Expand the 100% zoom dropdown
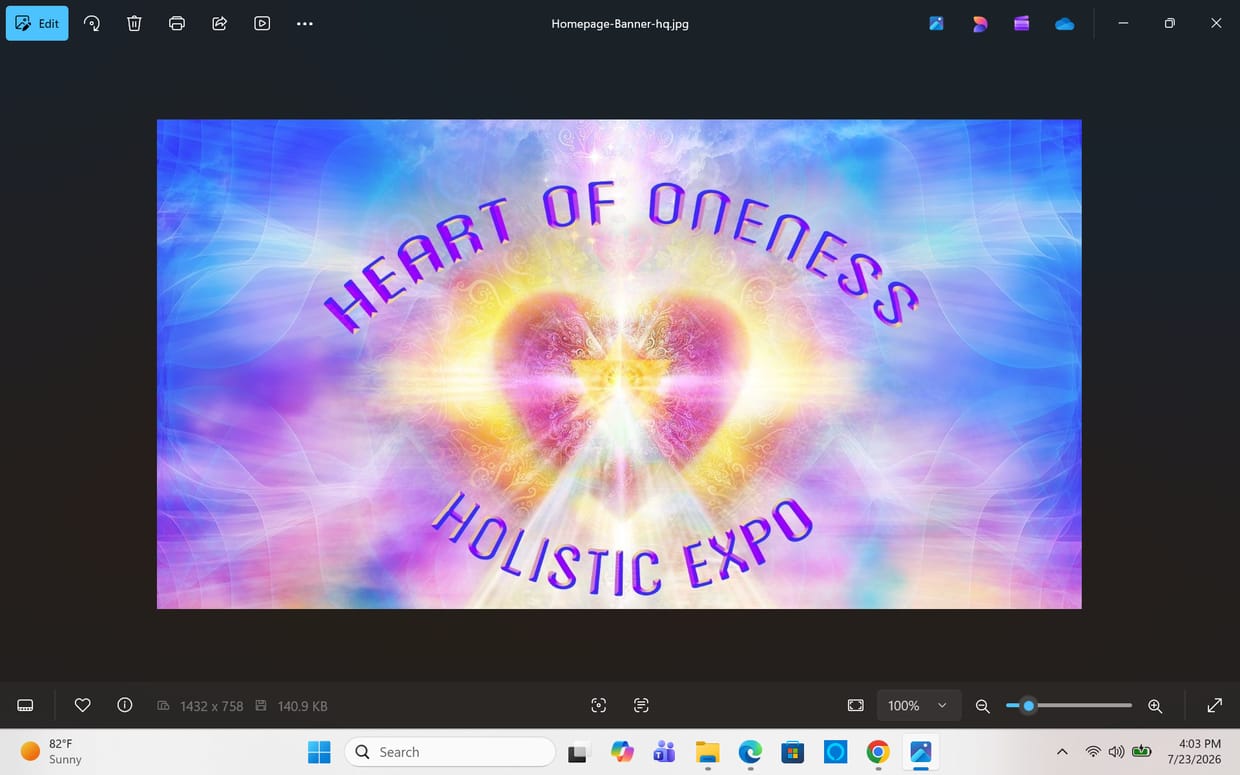This screenshot has width=1240, height=775. coord(919,705)
